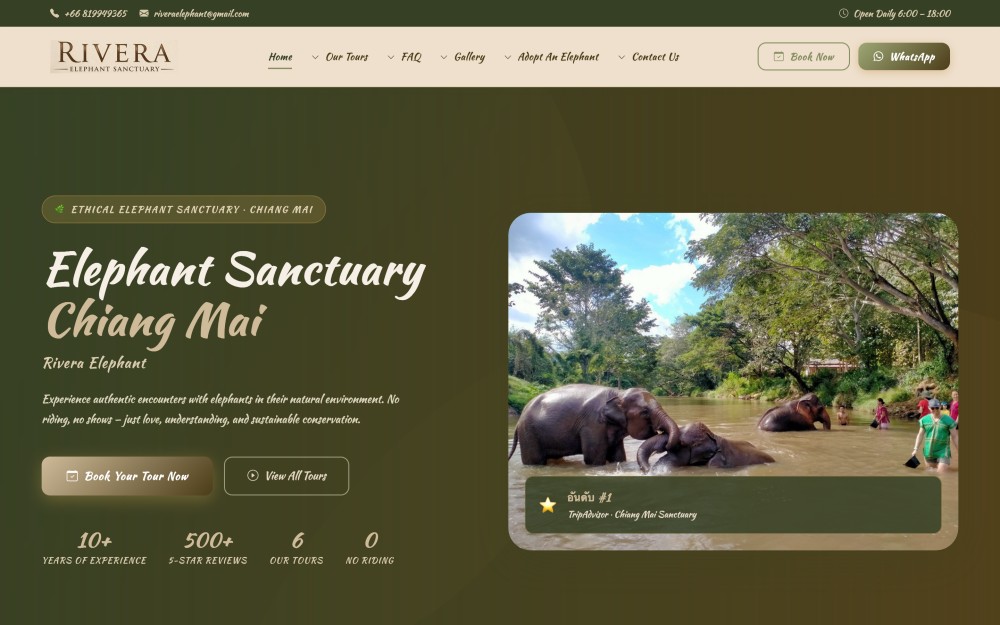Click the View All Tours button
1000x625 pixels.
click(286, 476)
